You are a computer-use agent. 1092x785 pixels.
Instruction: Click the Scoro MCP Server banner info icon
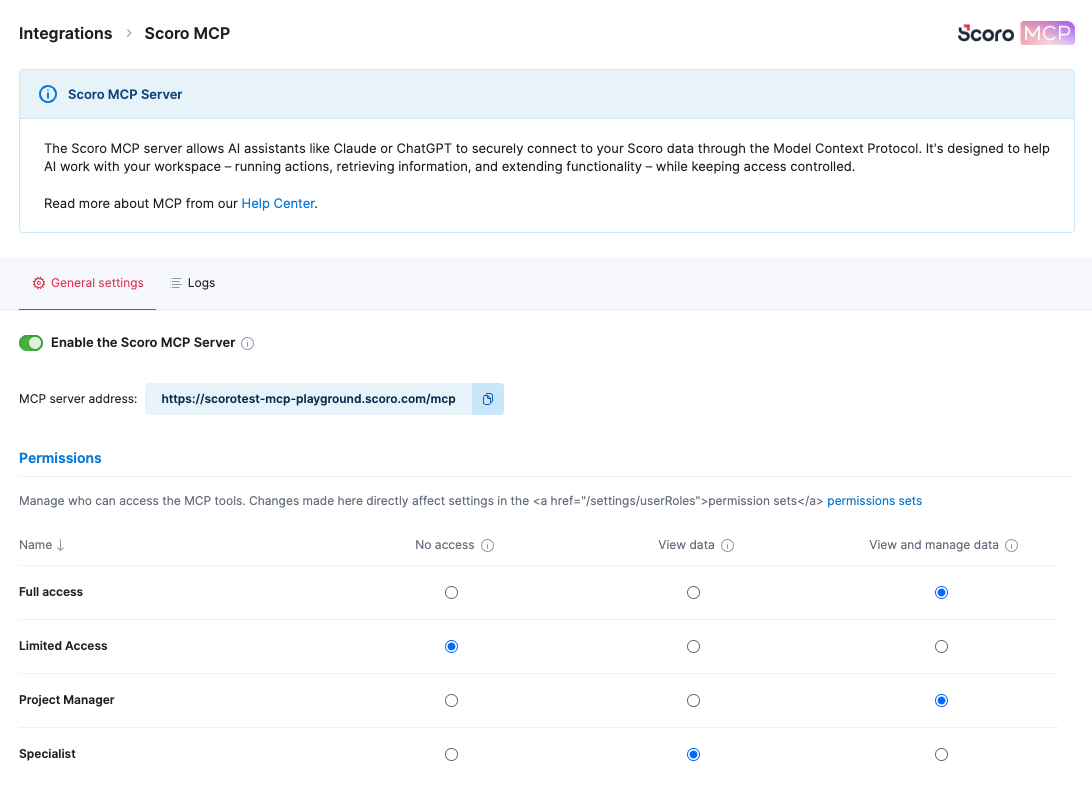click(x=48, y=95)
